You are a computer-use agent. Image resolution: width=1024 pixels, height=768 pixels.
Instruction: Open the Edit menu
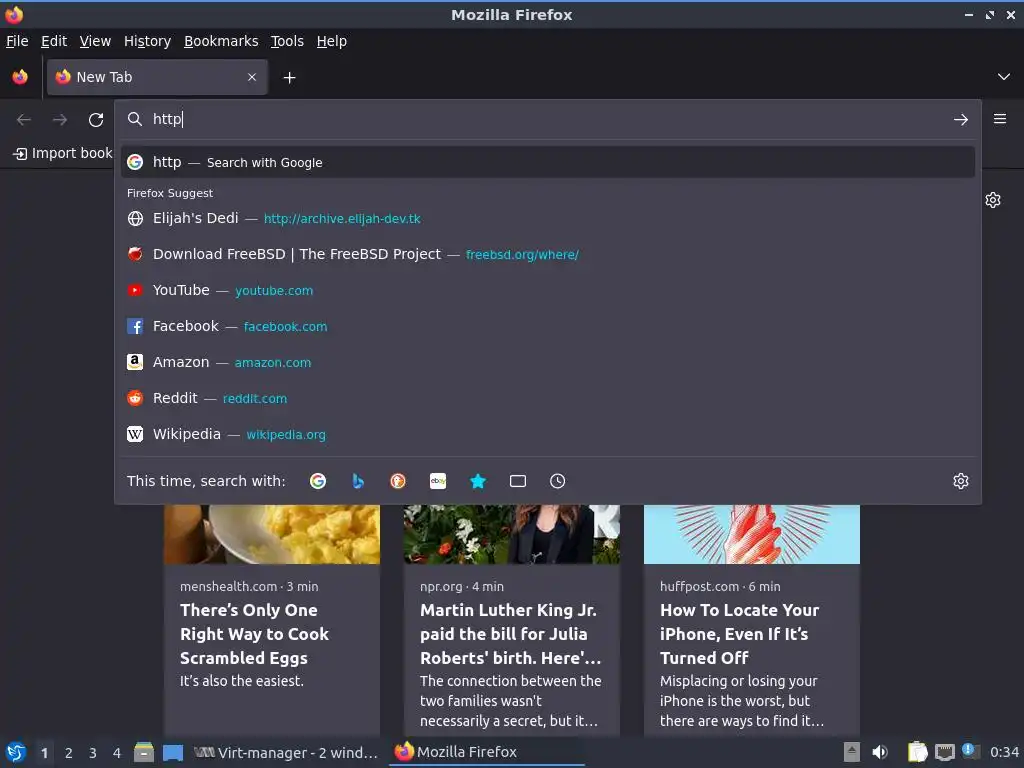pyautogui.click(x=54, y=41)
